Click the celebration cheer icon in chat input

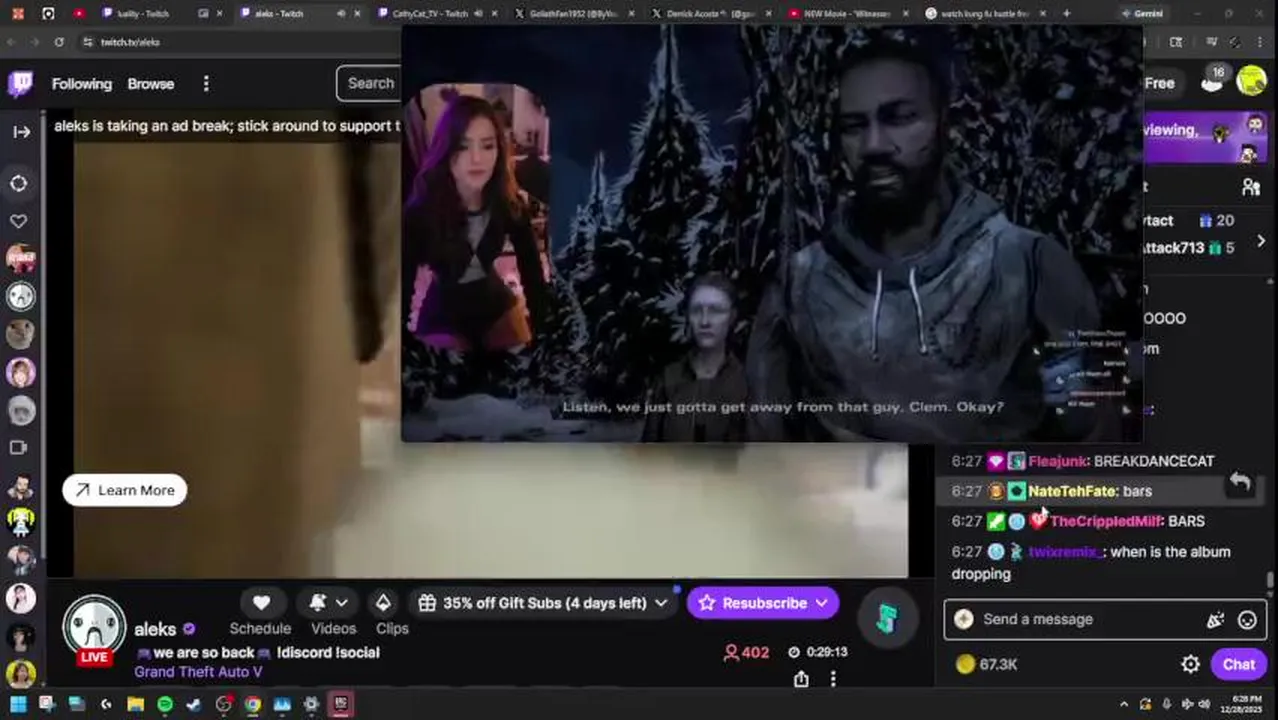pyautogui.click(x=1215, y=620)
